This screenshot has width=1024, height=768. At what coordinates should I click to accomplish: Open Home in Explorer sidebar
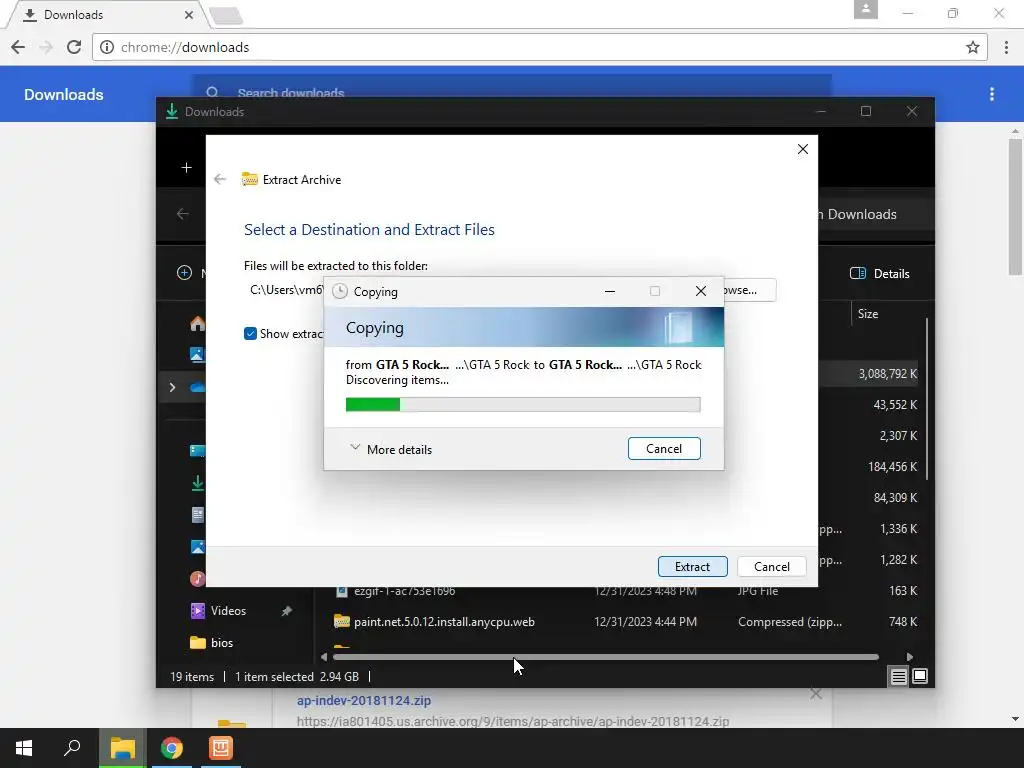click(197, 323)
